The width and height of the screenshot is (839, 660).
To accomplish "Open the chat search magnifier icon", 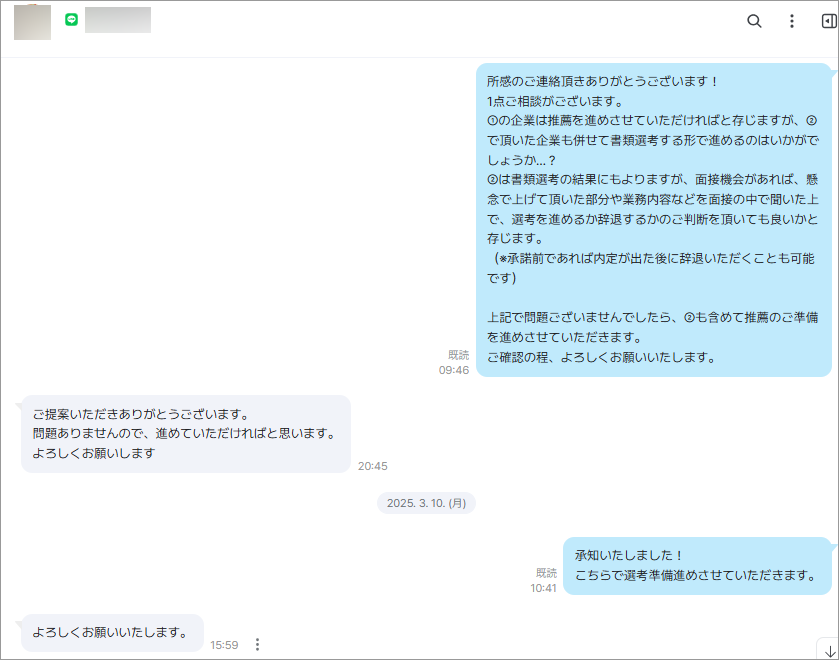I will coord(755,21).
